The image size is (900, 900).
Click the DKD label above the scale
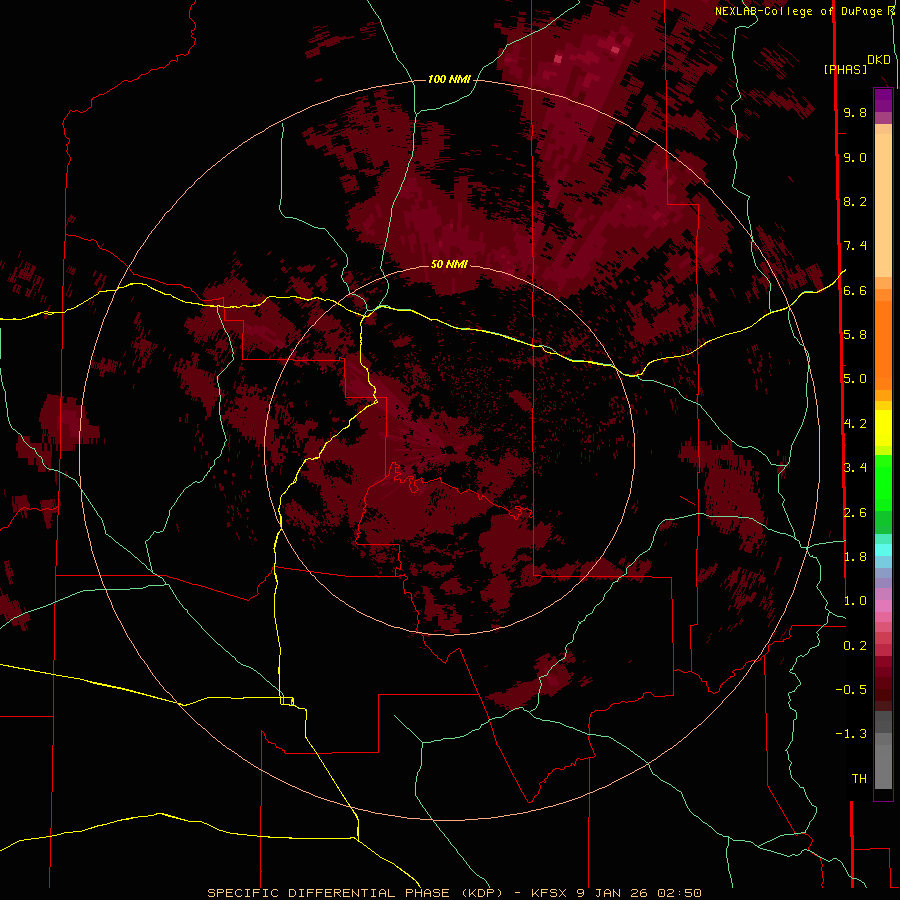878,60
